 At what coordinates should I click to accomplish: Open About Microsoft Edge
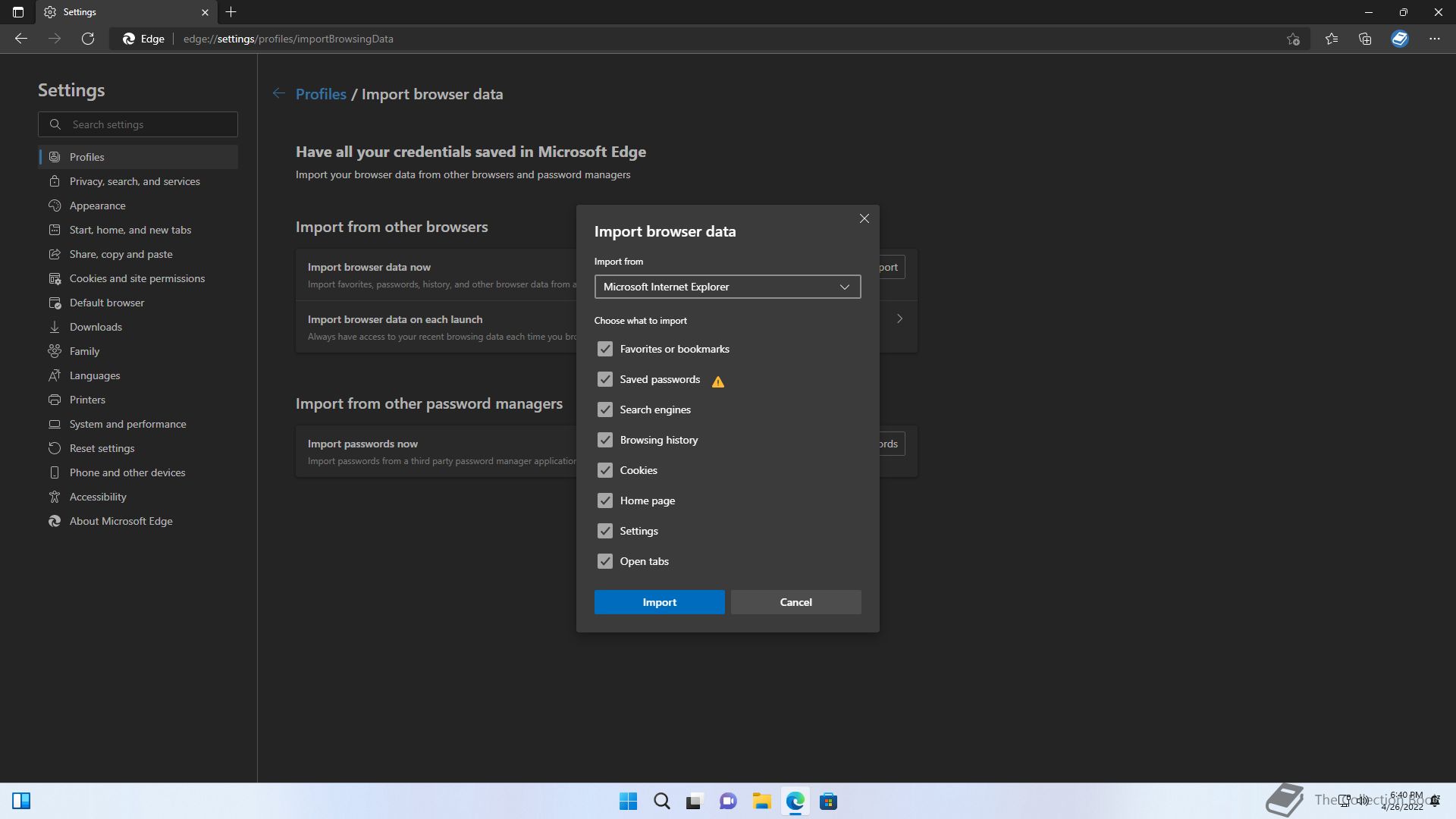(x=138, y=521)
